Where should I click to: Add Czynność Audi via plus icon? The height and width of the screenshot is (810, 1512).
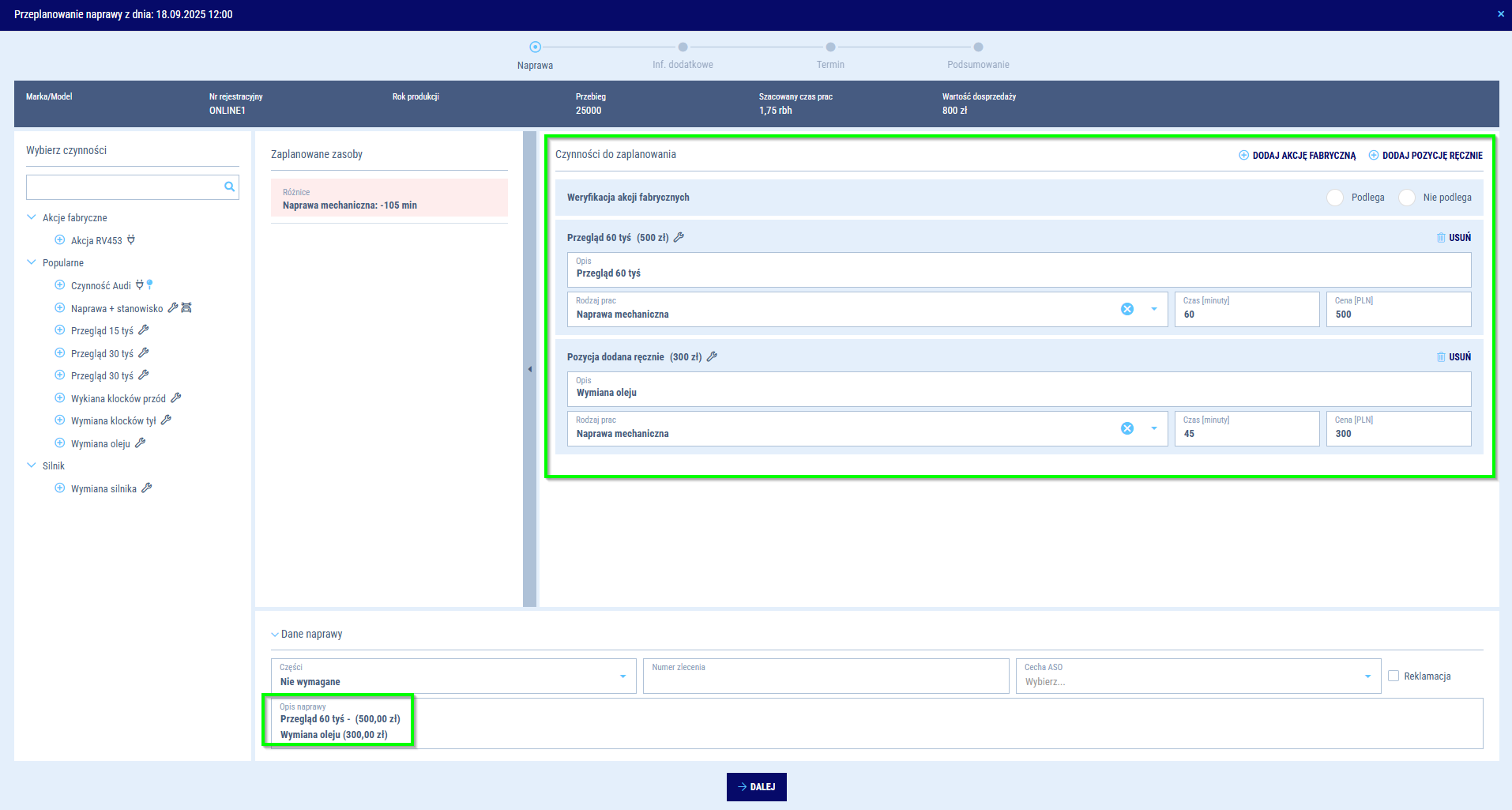tap(59, 285)
